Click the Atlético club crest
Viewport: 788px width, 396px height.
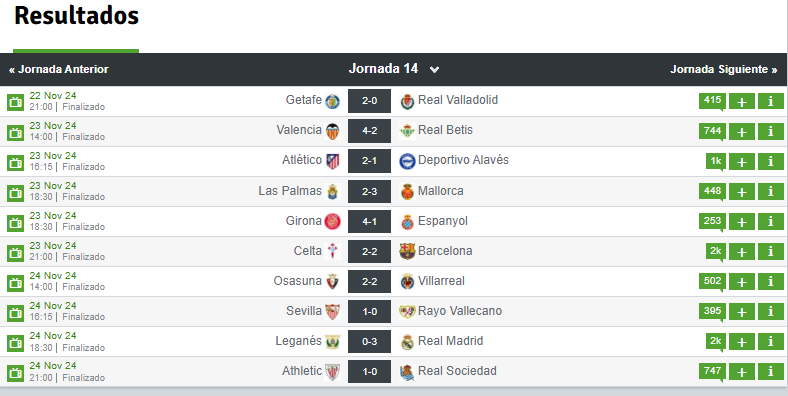point(333,161)
